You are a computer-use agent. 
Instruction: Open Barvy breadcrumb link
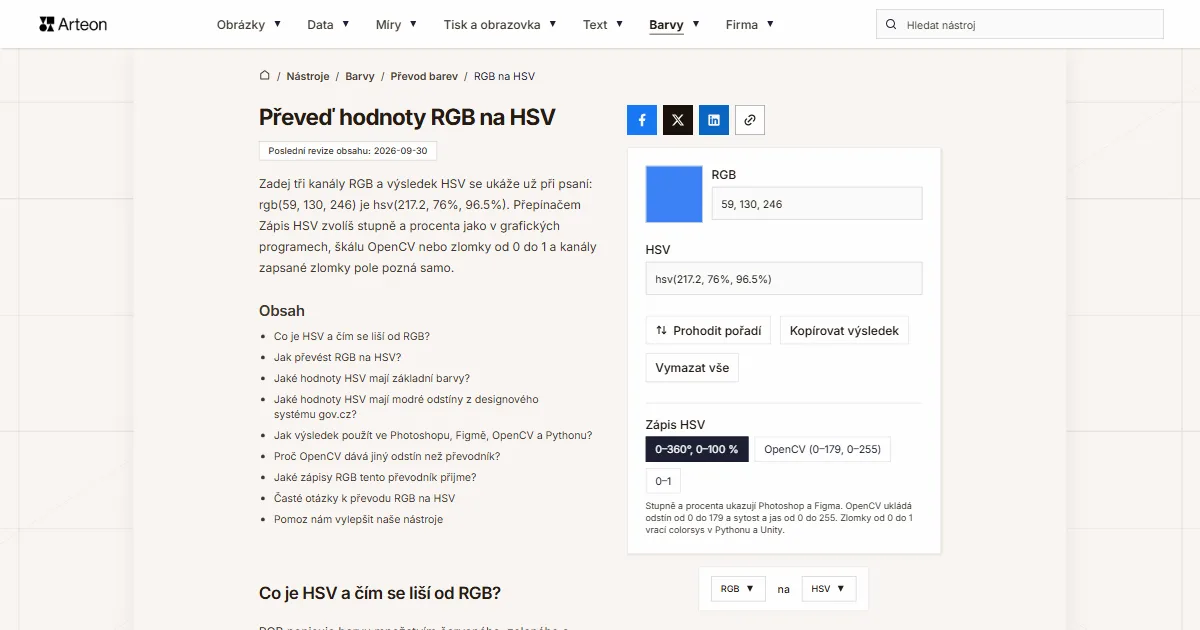[x=360, y=76]
